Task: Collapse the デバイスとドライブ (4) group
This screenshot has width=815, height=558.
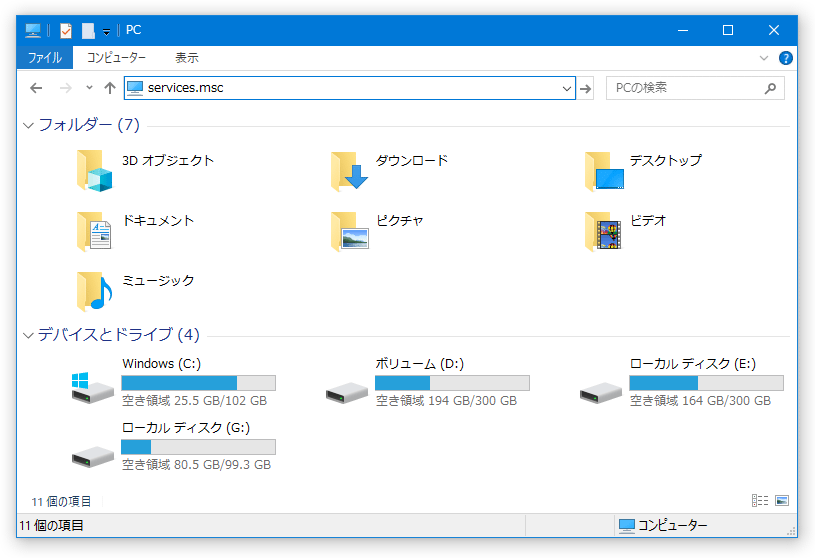Action: tap(29, 335)
